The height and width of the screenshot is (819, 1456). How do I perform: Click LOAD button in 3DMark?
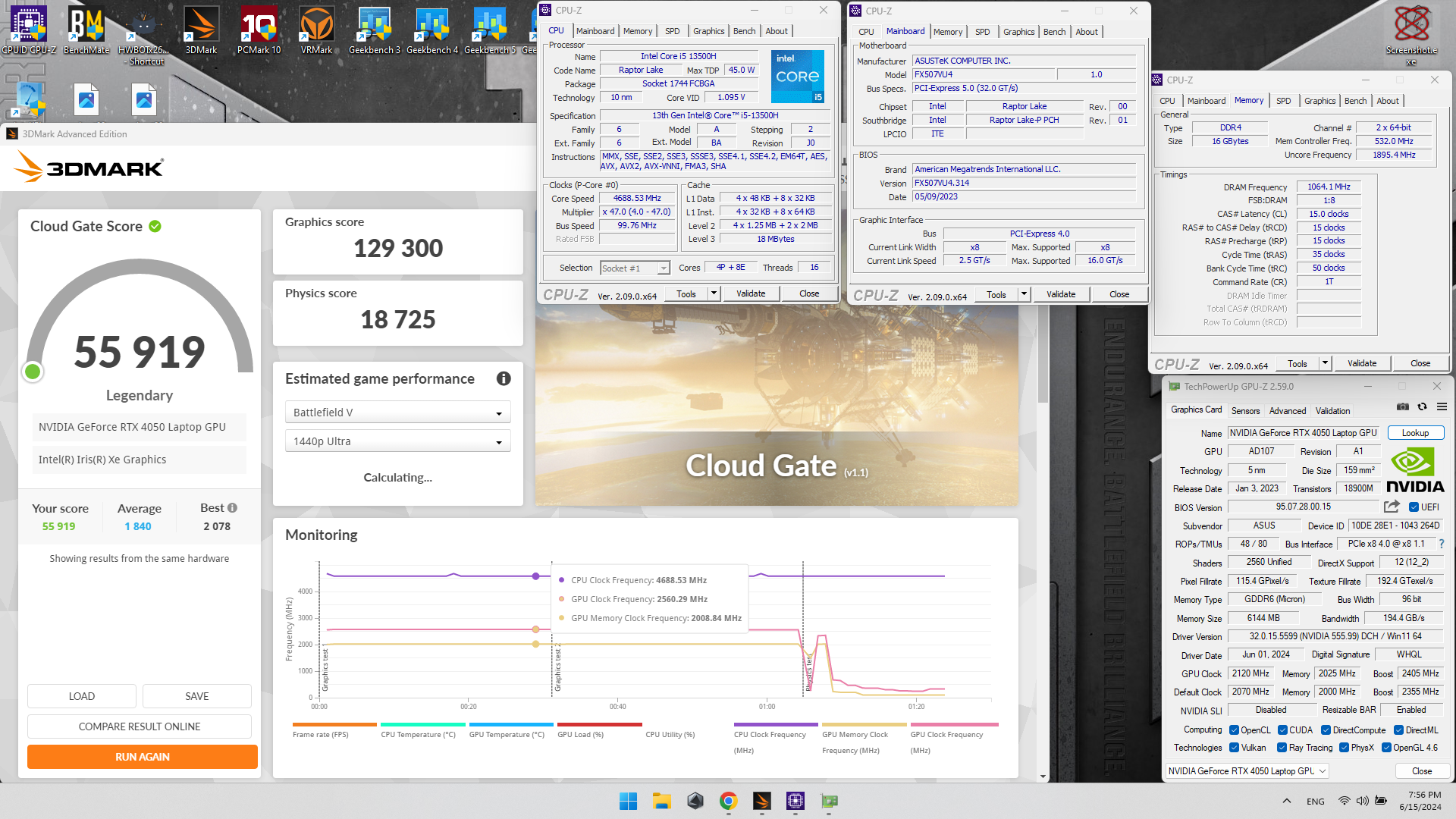tap(82, 696)
